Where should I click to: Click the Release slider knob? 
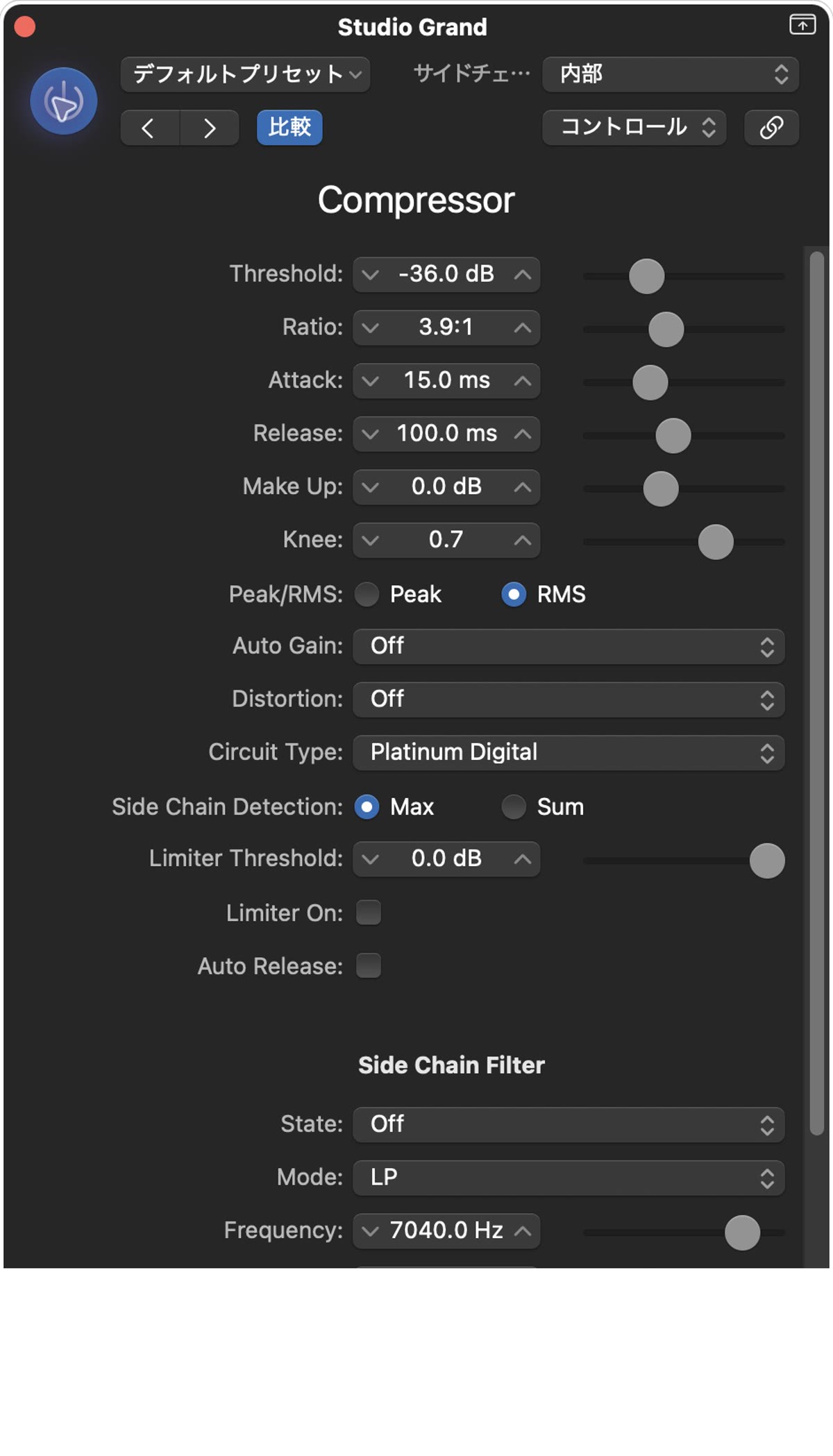pos(673,436)
